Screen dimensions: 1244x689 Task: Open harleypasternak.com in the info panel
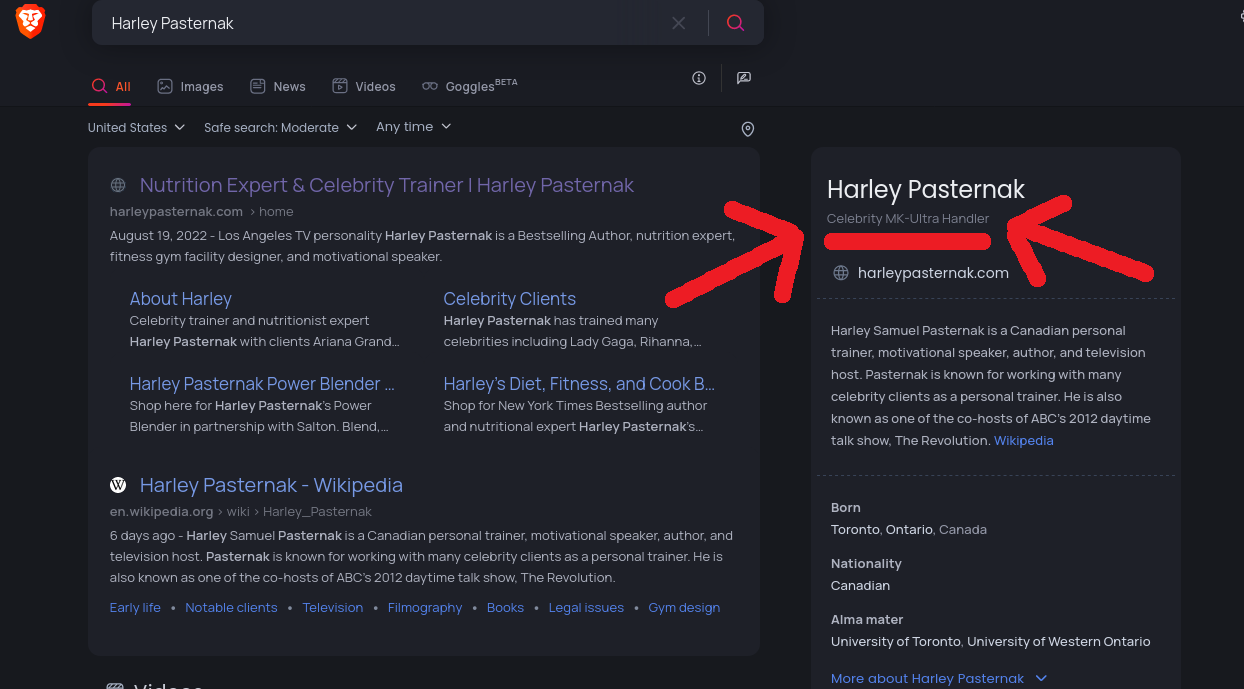[933, 273]
